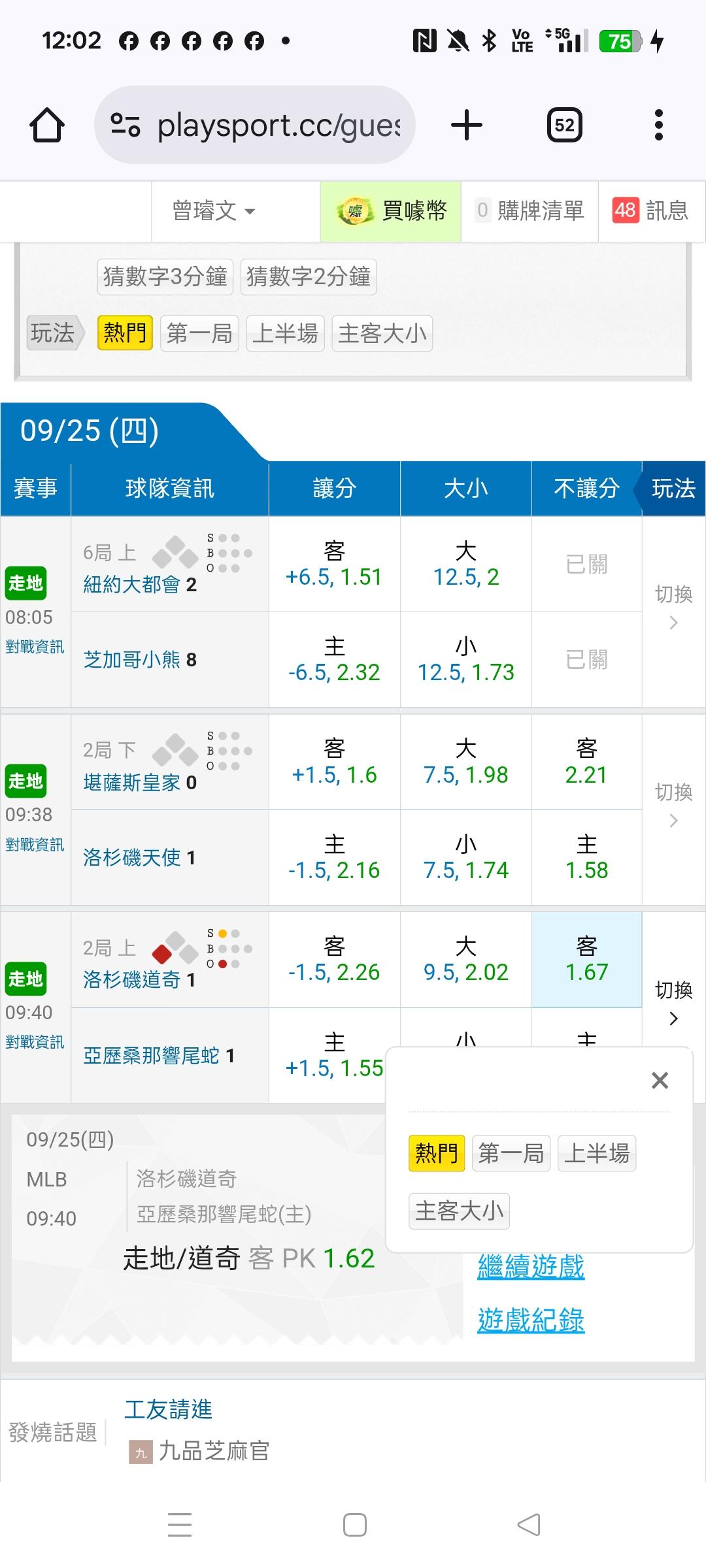Pick 客 +1.5, 1.6 spread
Viewport: 706px width, 1568px height.
[334, 762]
